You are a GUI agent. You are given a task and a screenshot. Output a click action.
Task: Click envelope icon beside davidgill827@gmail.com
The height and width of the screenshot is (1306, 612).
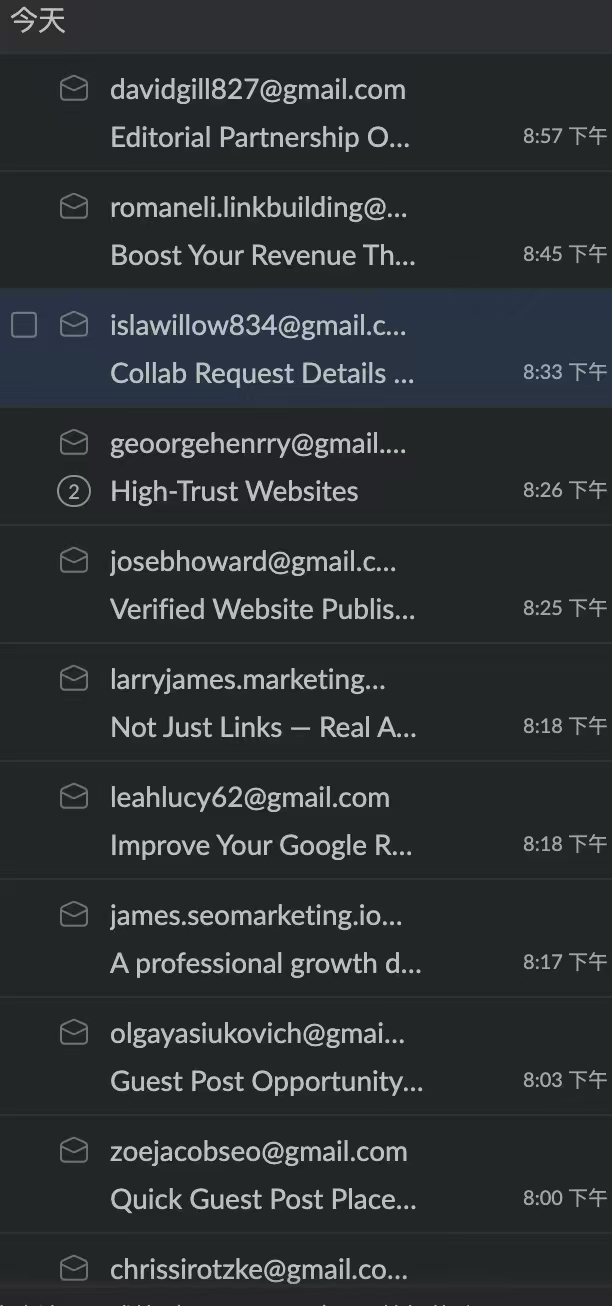[x=74, y=89]
